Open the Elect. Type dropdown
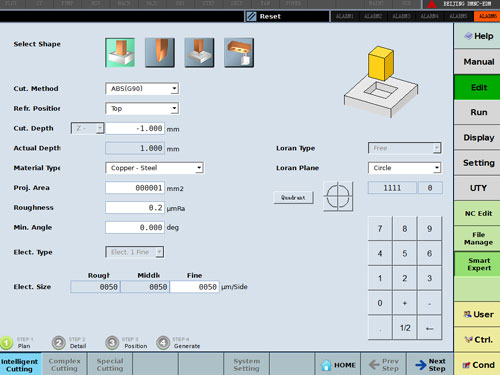 tap(135, 252)
